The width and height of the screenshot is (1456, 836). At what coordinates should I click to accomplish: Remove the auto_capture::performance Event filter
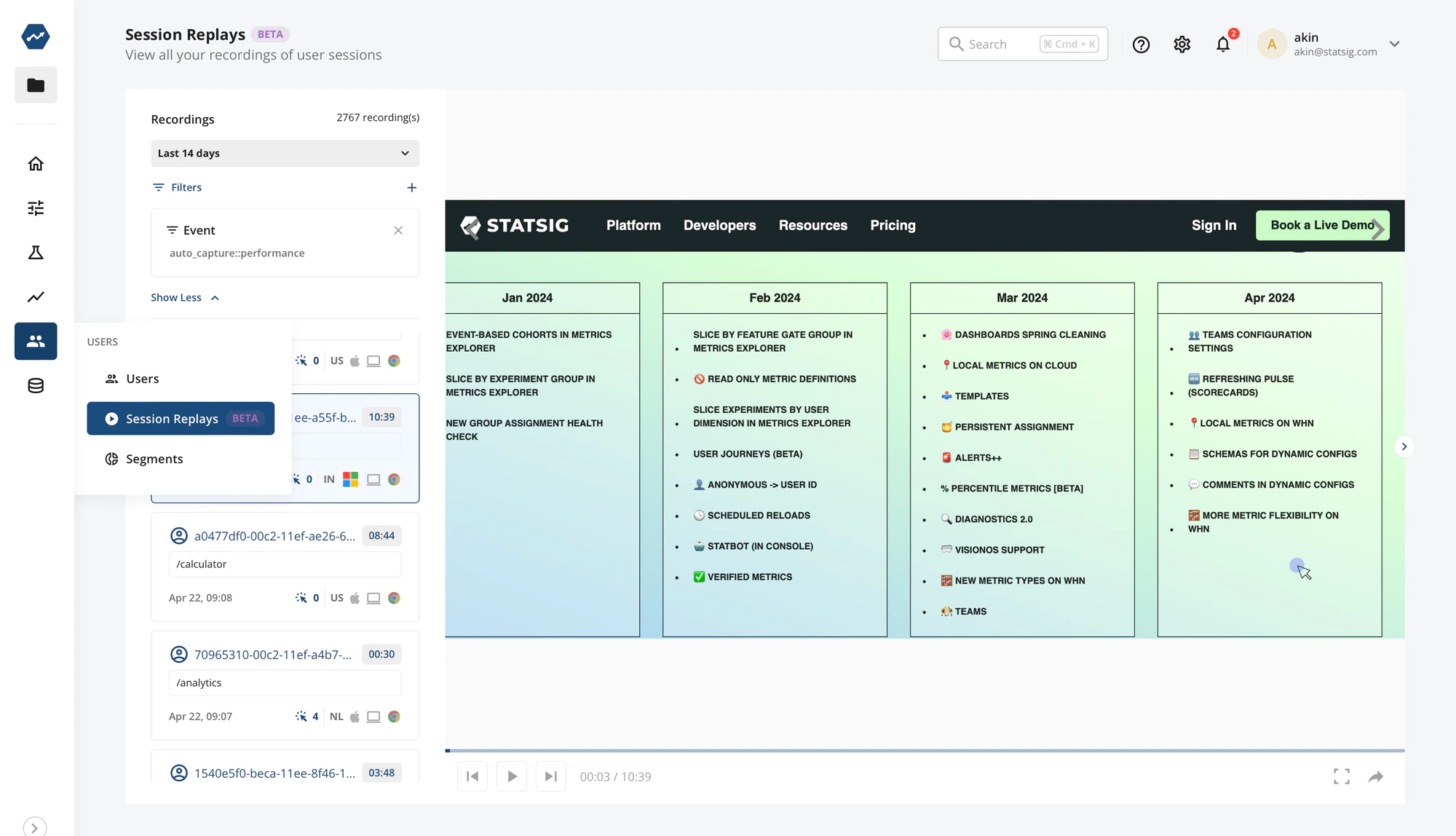[x=398, y=229]
